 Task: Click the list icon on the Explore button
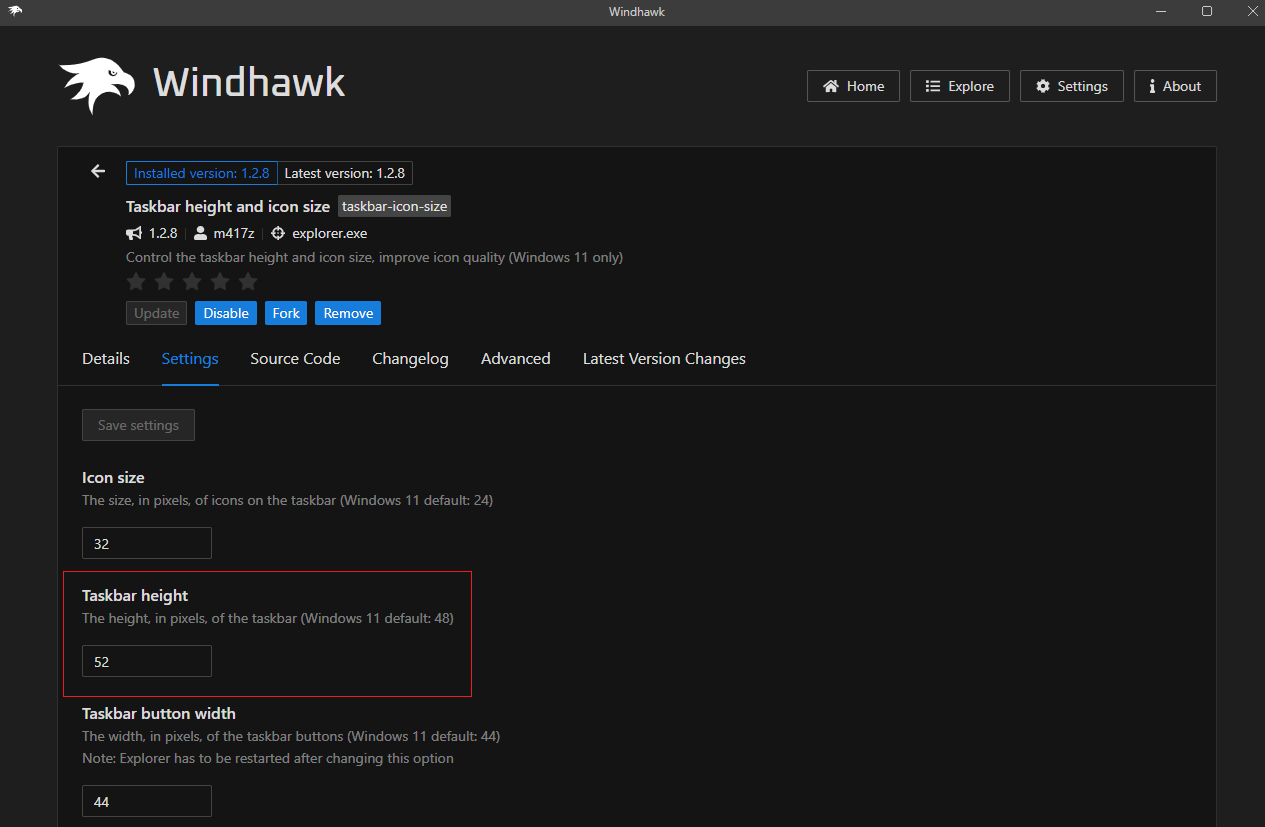(933, 86)
